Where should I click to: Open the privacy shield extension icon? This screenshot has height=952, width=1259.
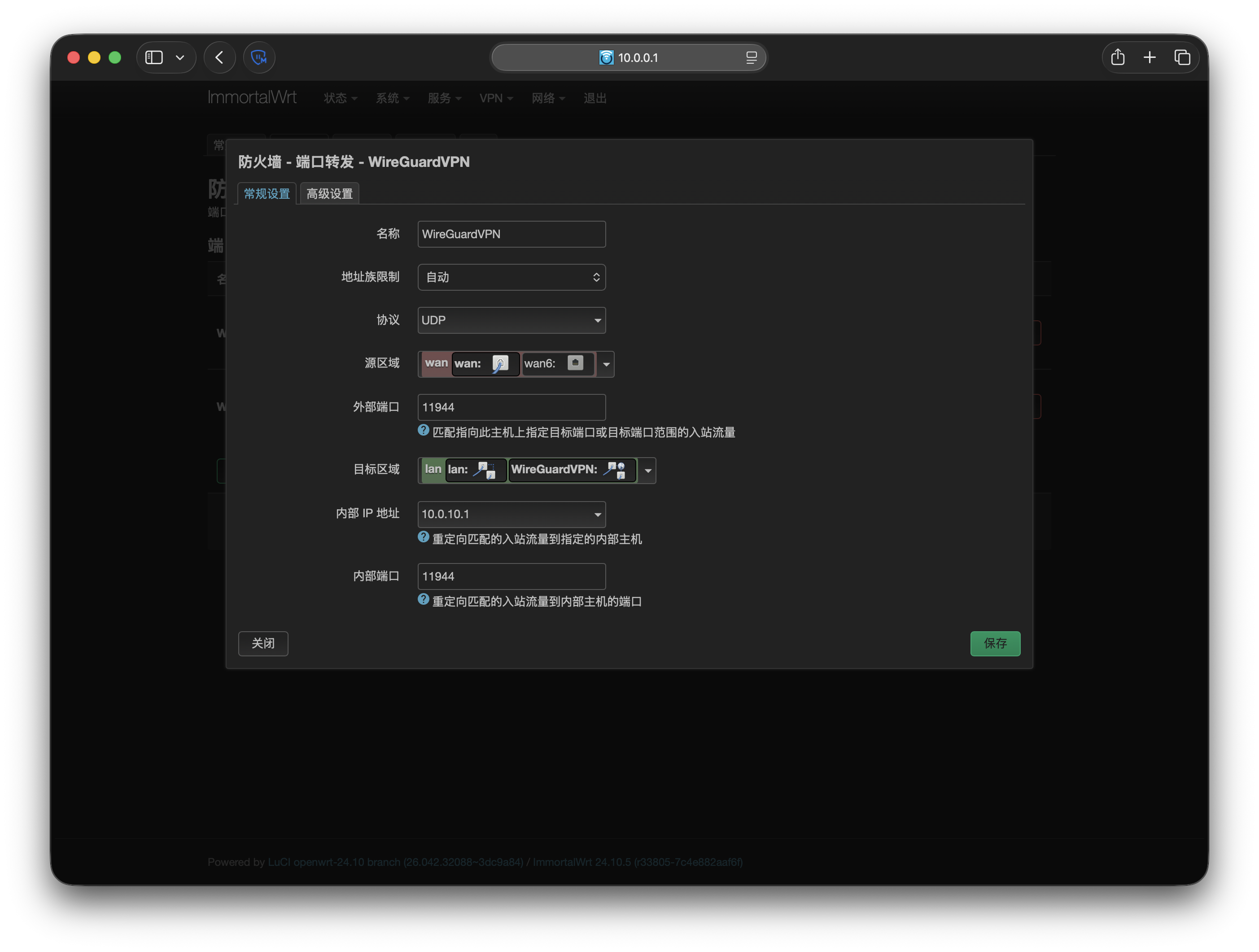[x=259, y=57]
